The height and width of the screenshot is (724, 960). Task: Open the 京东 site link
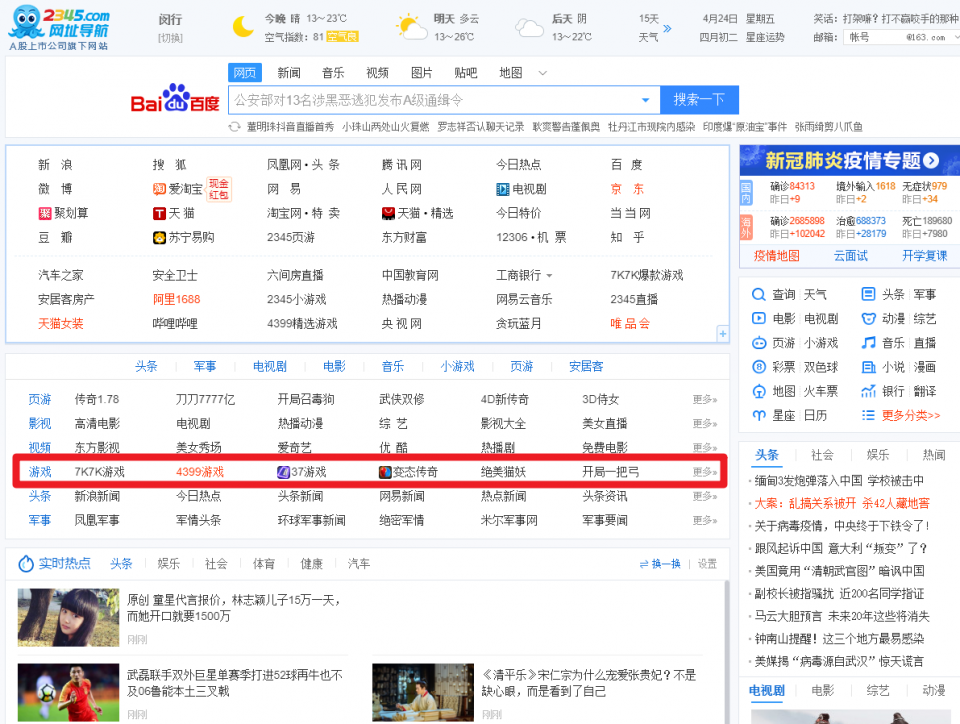(x=627, y=189)
